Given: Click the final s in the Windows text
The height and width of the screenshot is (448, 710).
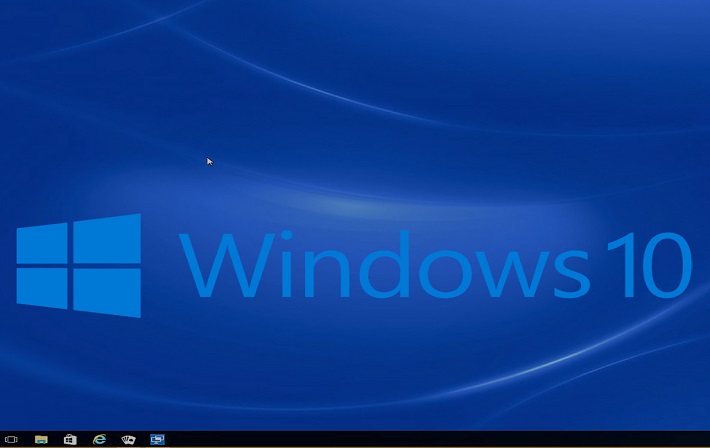Looking at the screenshot, I should [565, 271].
